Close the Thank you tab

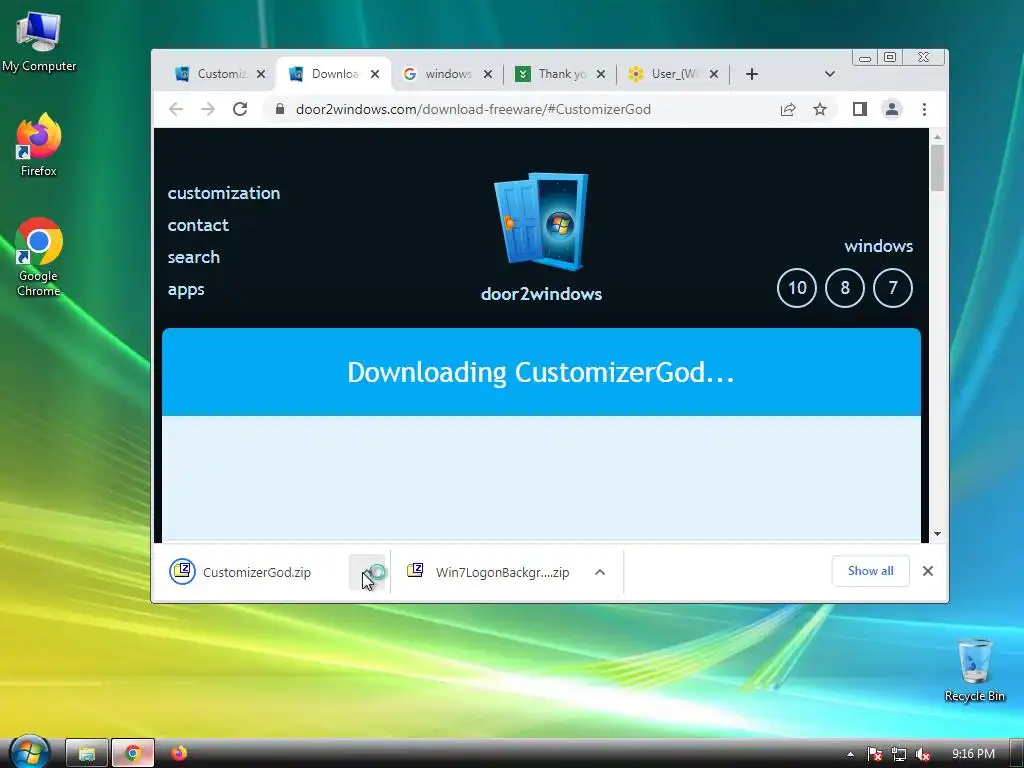pos(601,74)
